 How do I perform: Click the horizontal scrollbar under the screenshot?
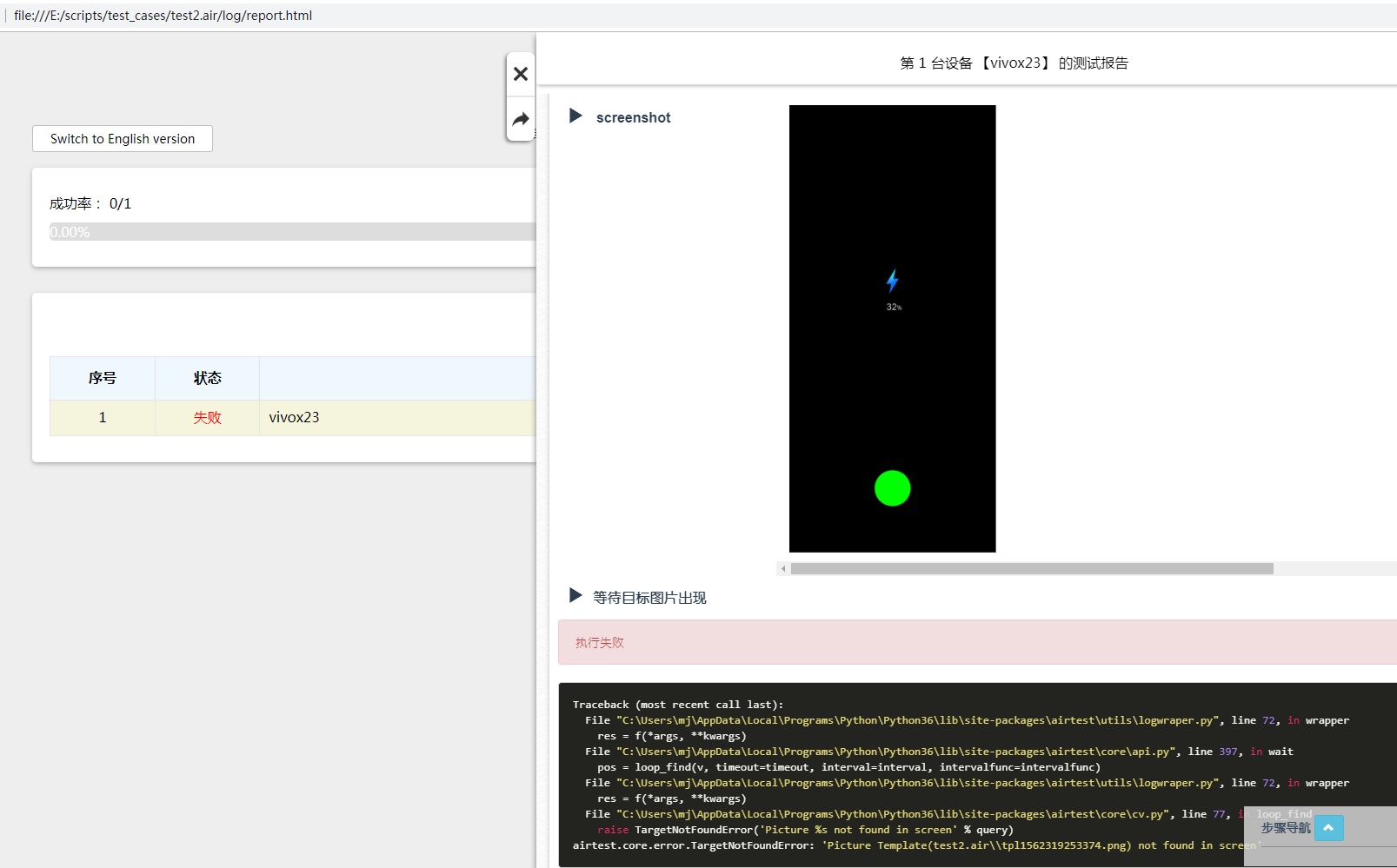1032,568
